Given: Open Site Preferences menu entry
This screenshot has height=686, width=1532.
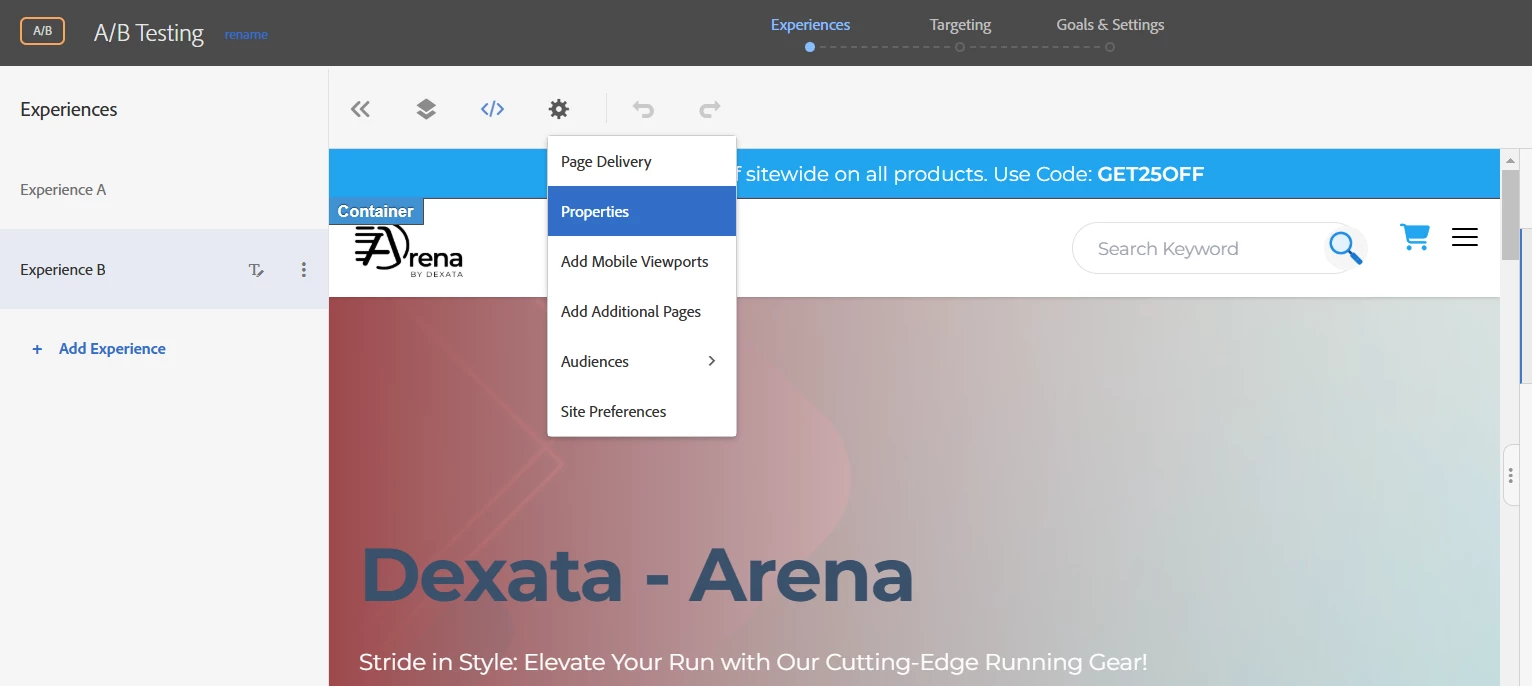Looking at the screenshot, I should [x=642, y=411].
